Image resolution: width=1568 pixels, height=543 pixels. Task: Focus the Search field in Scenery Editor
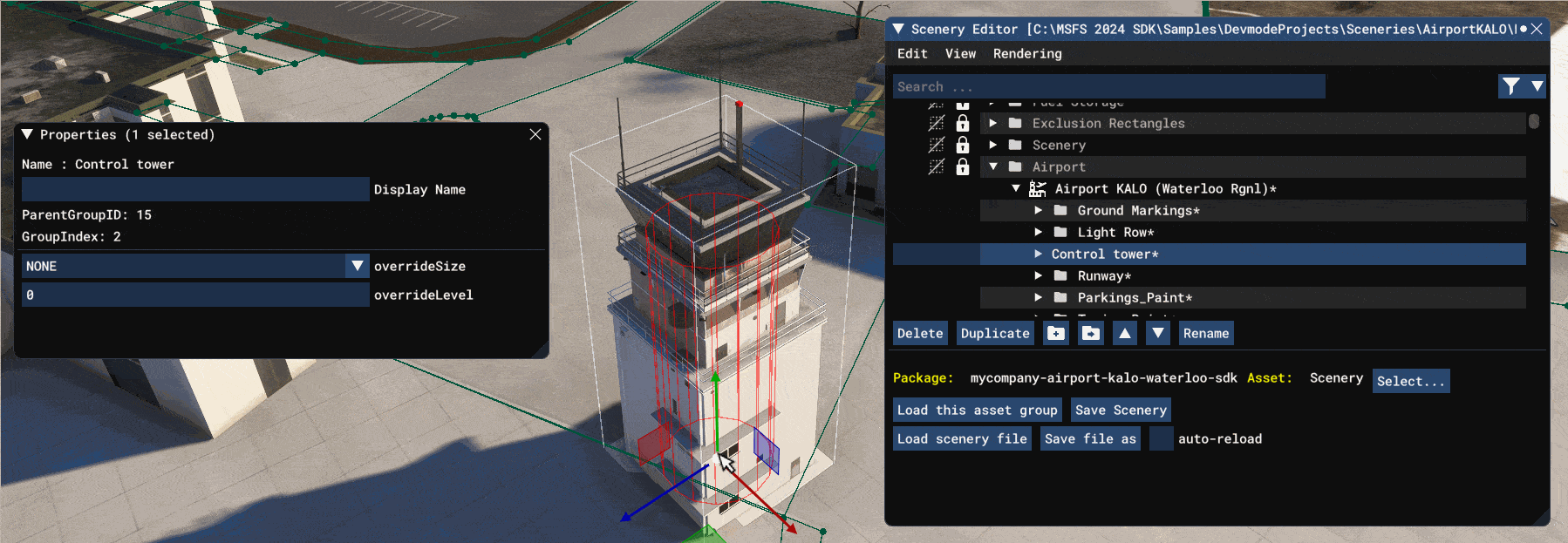(1108, 86)
